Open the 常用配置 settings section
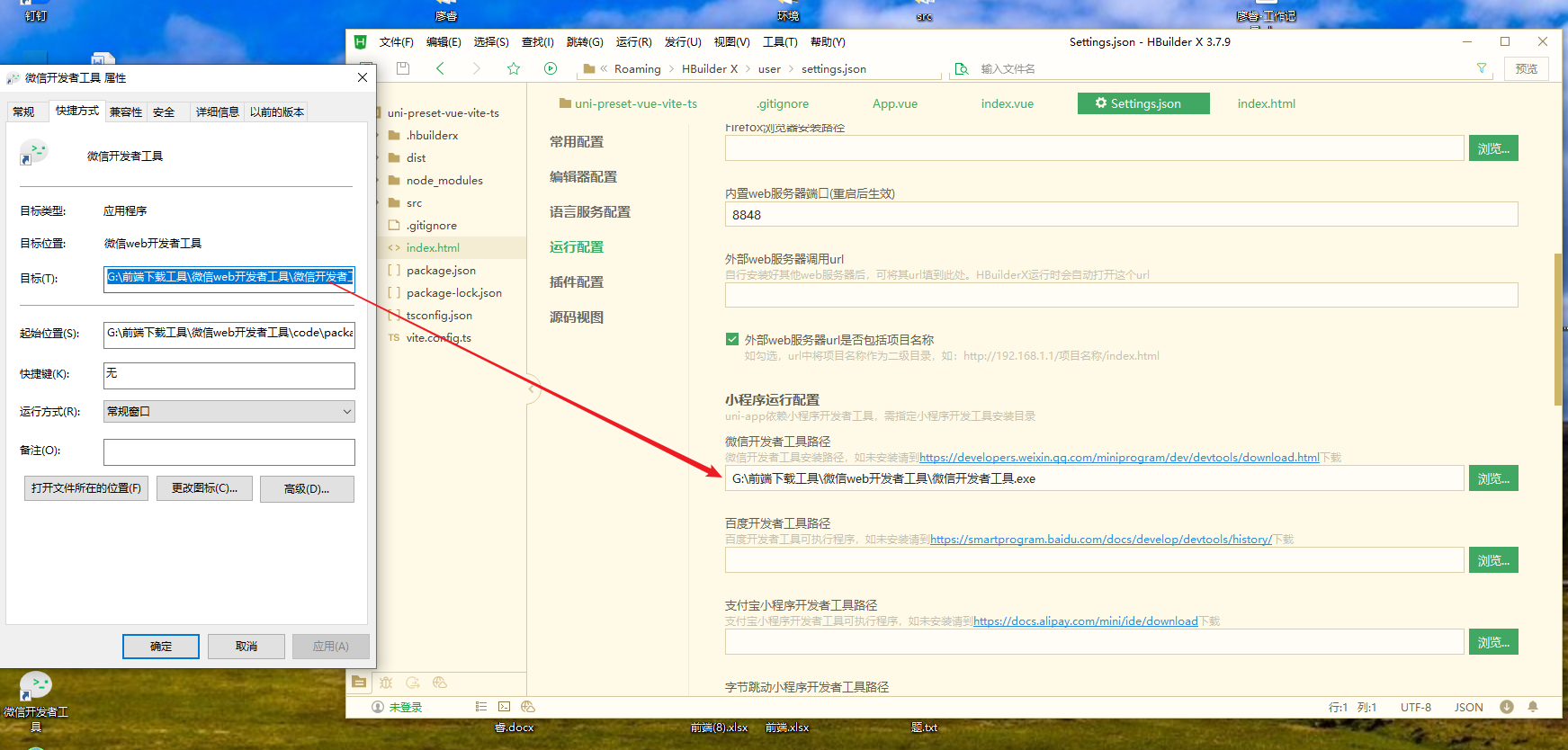 coord(577,141)
